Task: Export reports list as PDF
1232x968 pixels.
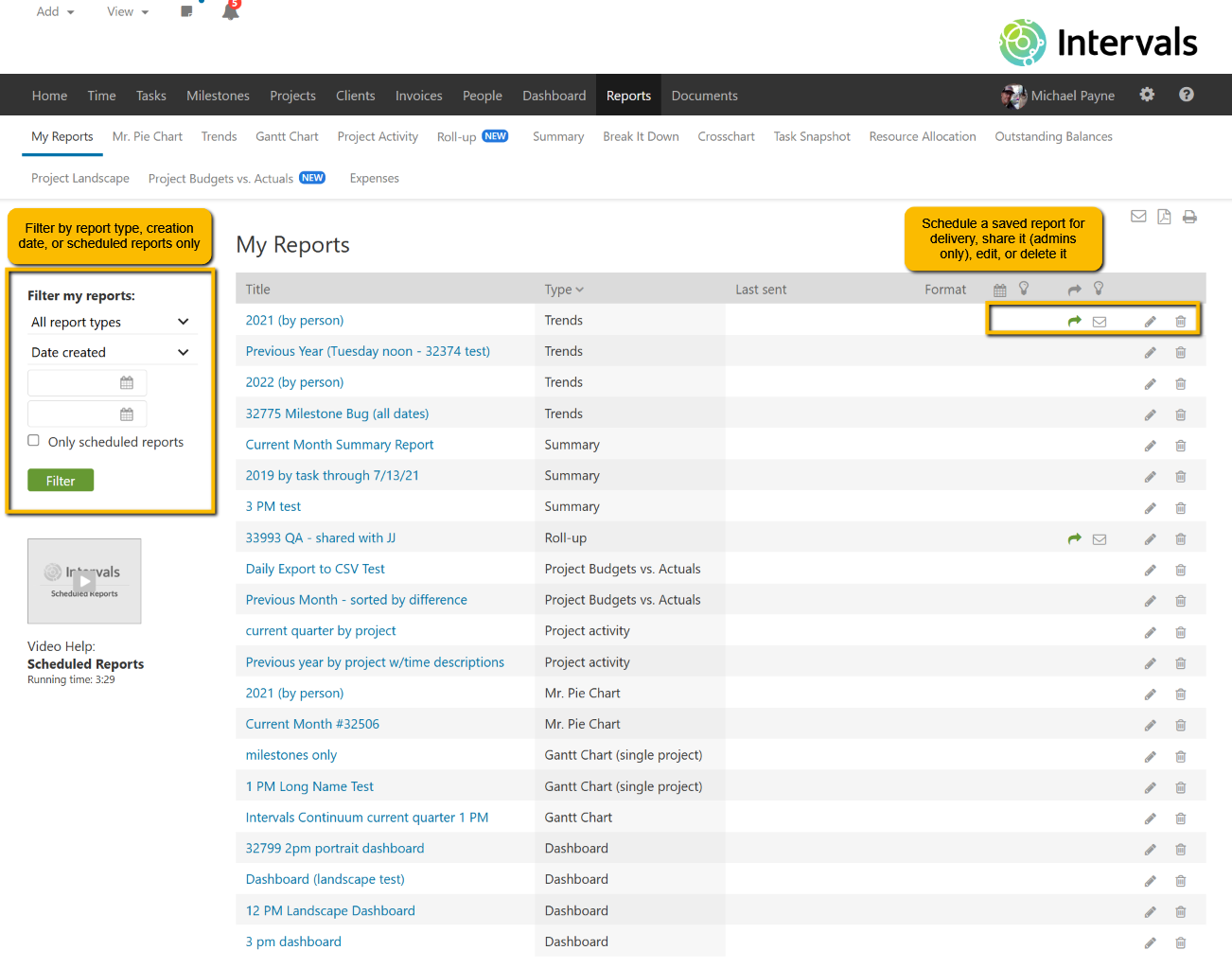Action: point(1164,217)
